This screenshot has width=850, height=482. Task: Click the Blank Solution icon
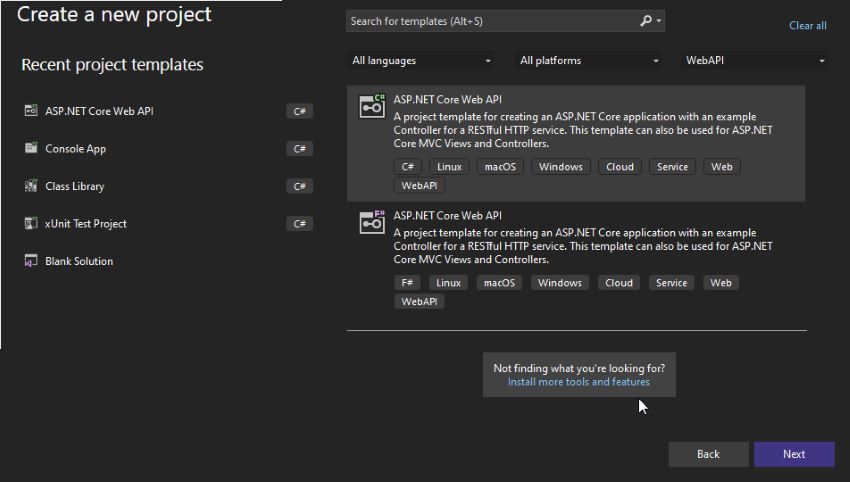click(31, 261)
